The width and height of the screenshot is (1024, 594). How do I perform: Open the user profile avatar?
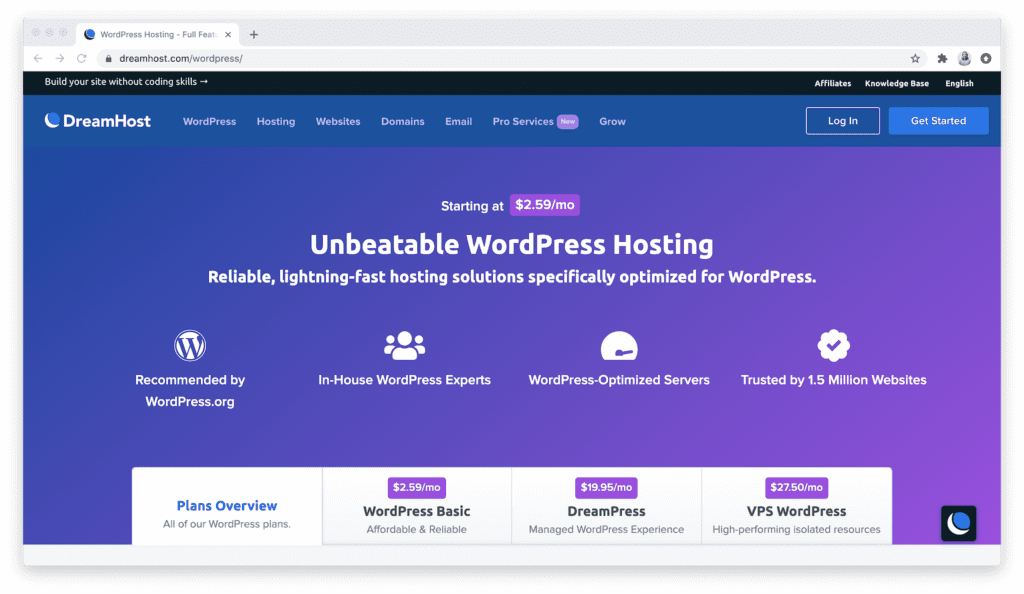click(x=964, y=59)
